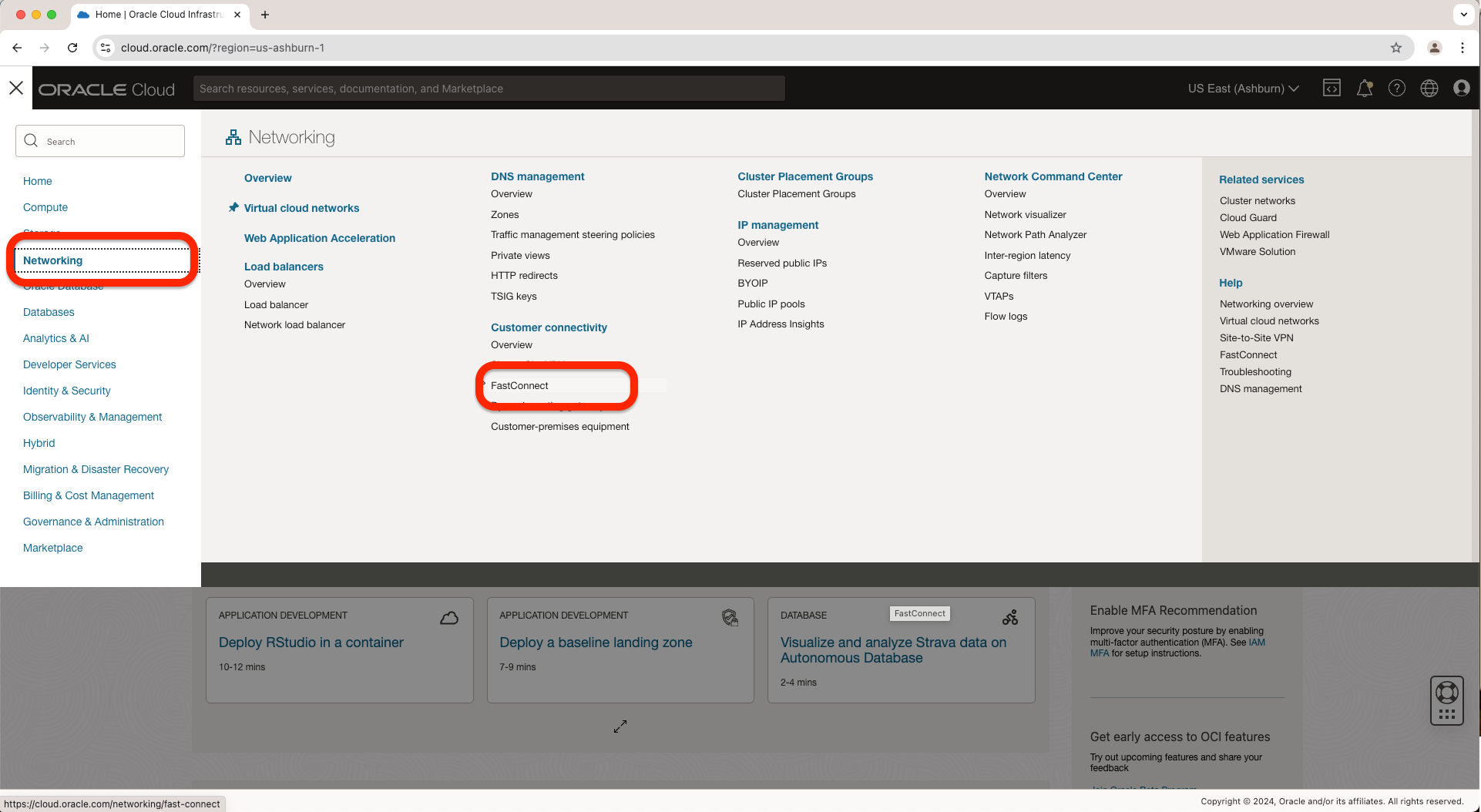Open the FastConnect link
Screen dimensions: 1481x812
pyautogui.click(x=519, y=385)
